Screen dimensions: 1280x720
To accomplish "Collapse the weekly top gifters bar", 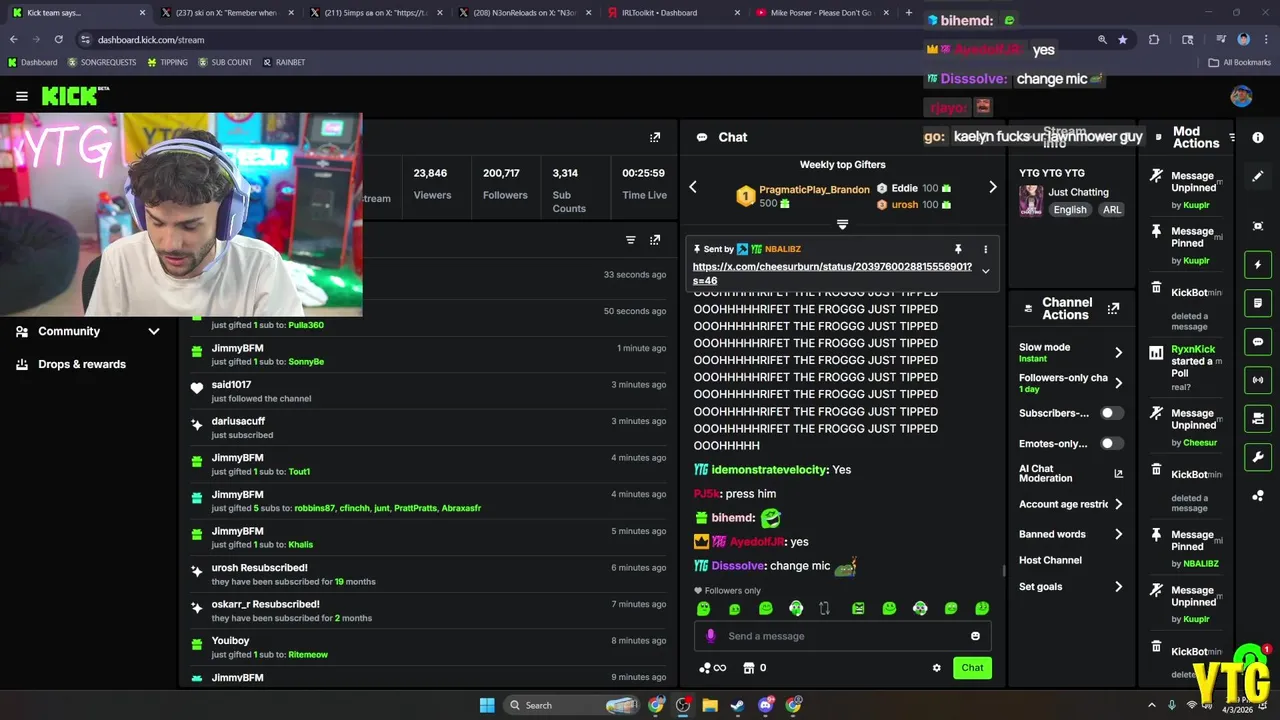I will coord(842,225).
